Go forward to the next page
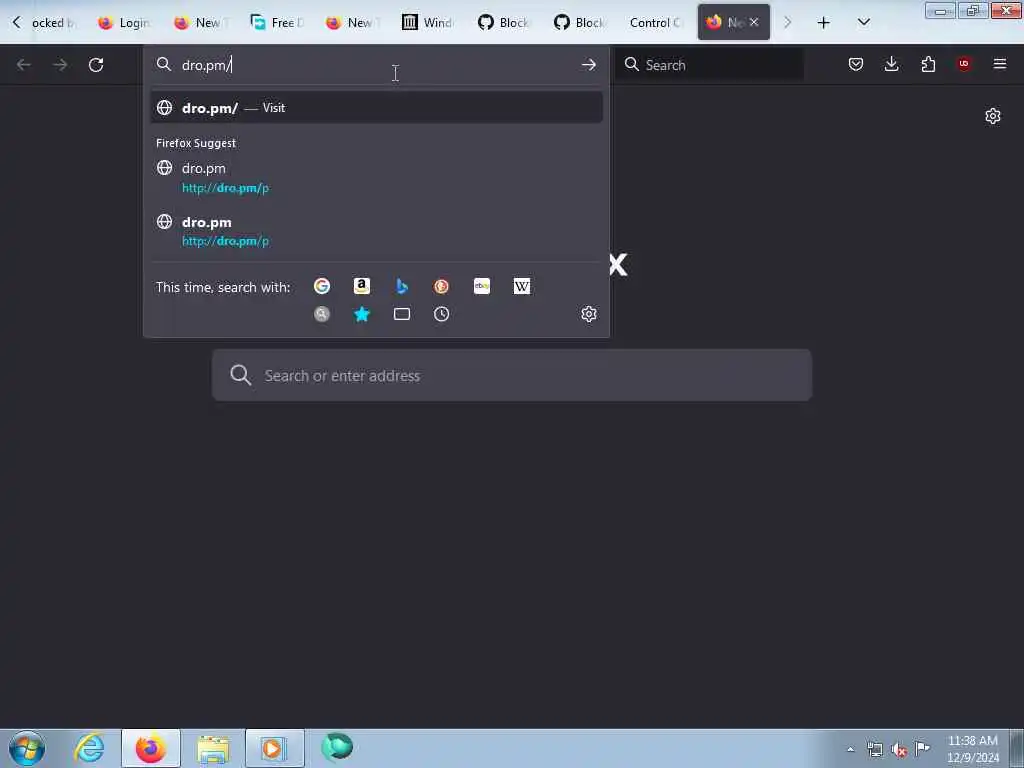The height and width of the screenshot is (768, 1024). coord(60,65)
